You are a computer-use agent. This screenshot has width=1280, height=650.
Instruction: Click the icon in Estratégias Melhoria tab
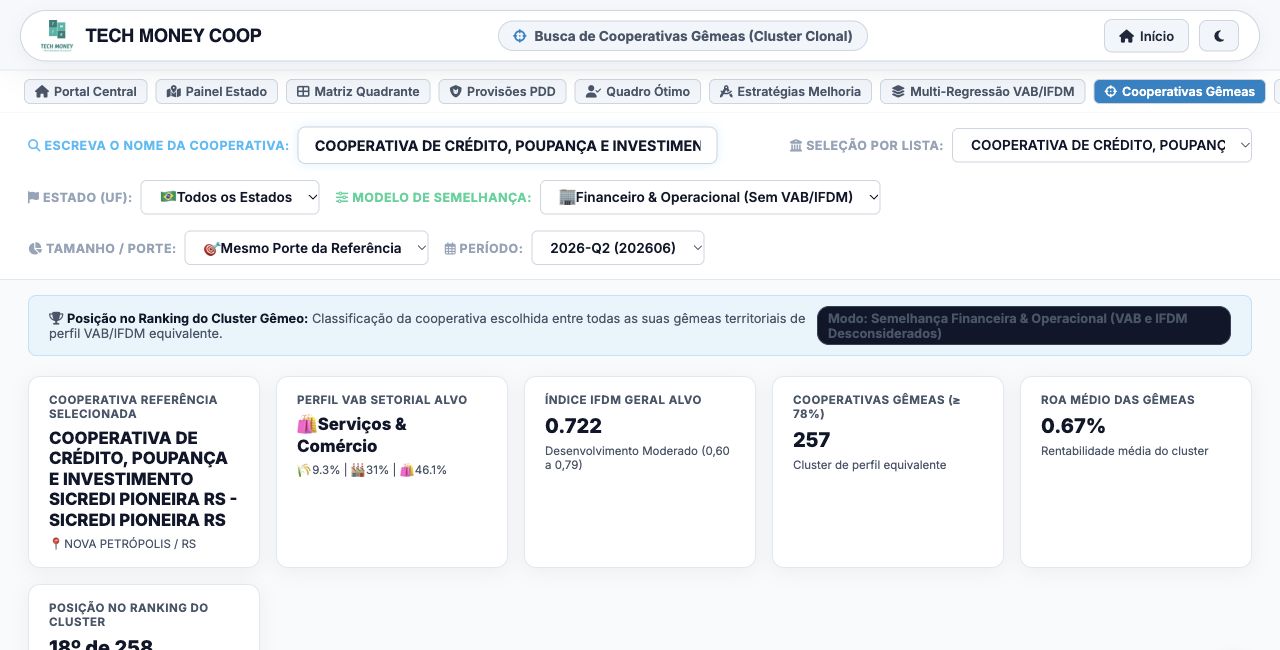click(x=726, y=92)
